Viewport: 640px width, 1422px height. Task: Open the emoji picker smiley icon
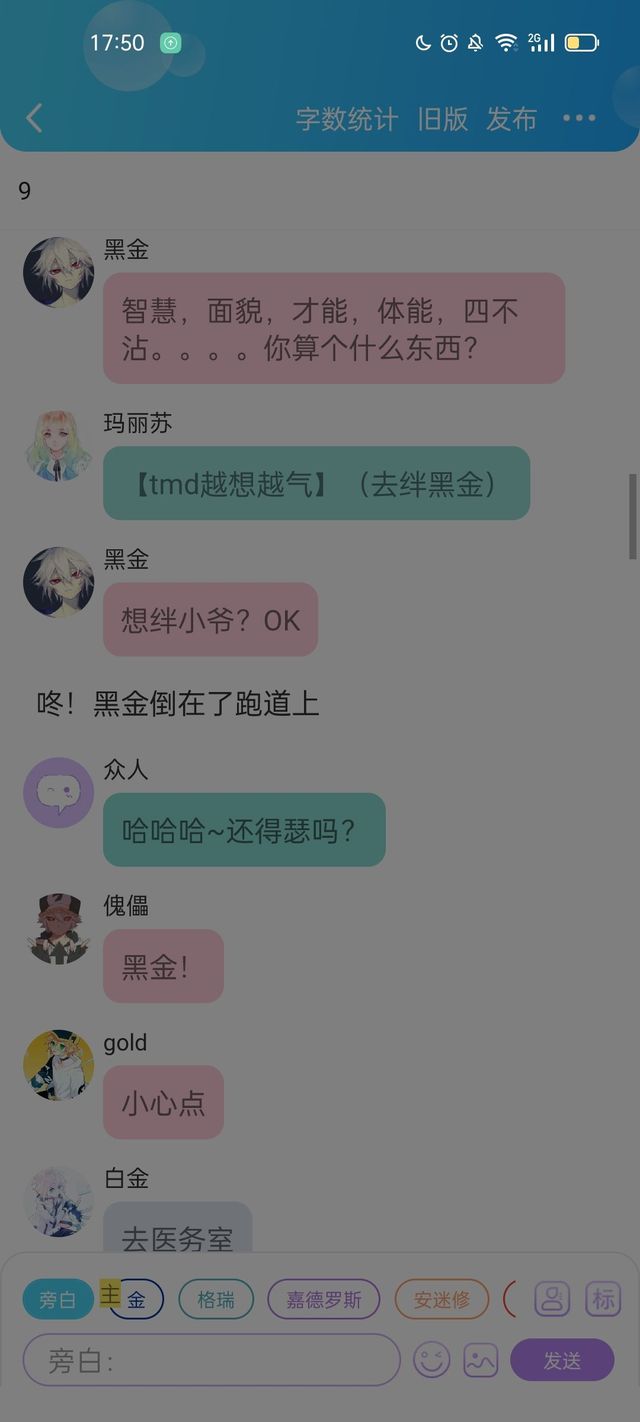pyautogui.click(x=432, y=1360)
